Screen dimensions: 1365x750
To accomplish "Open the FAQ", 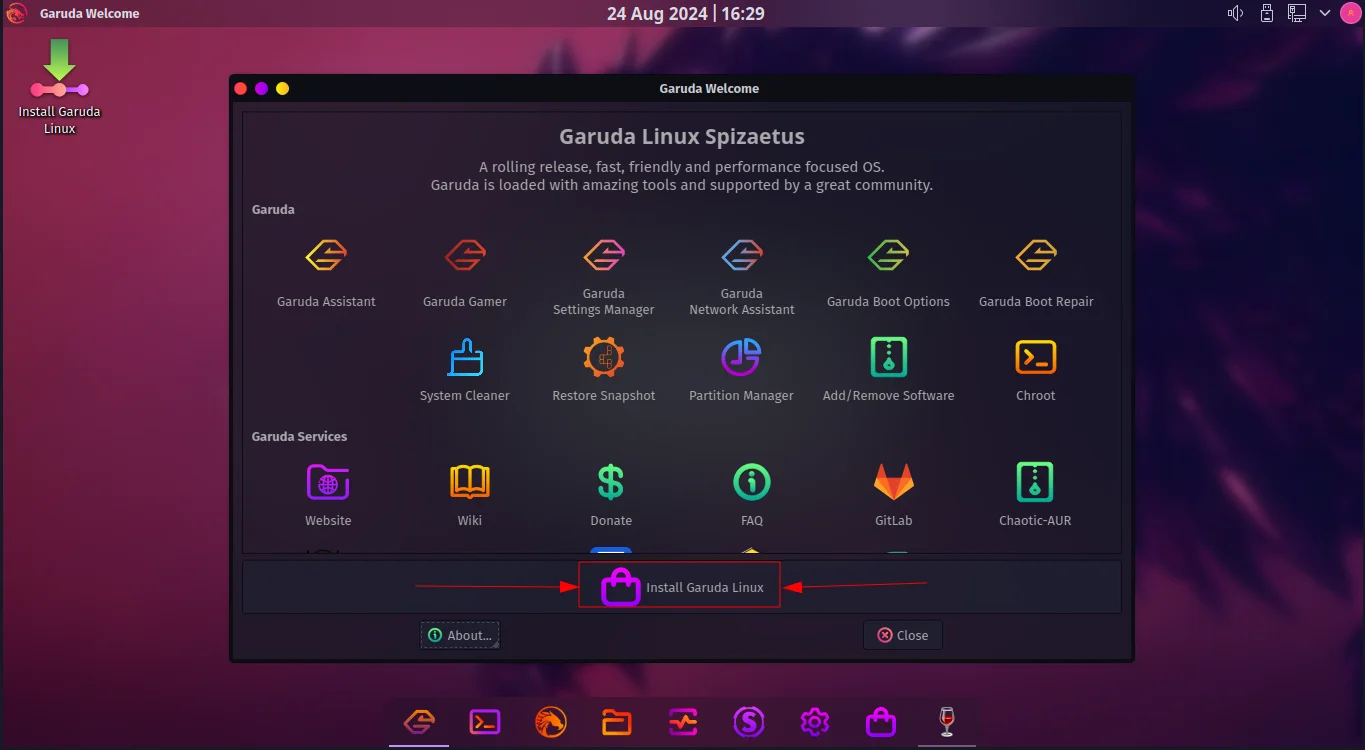I will 752,494.
